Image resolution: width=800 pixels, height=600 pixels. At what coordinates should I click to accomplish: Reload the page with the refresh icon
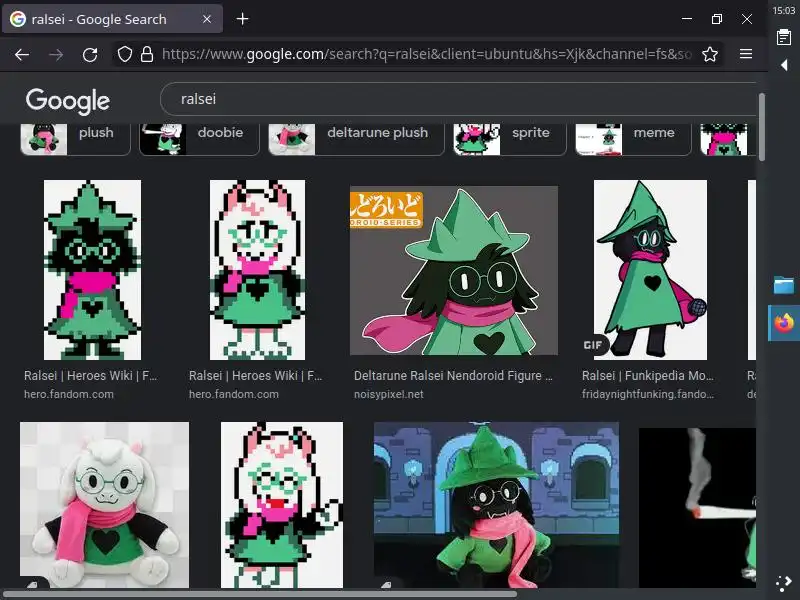90,55
